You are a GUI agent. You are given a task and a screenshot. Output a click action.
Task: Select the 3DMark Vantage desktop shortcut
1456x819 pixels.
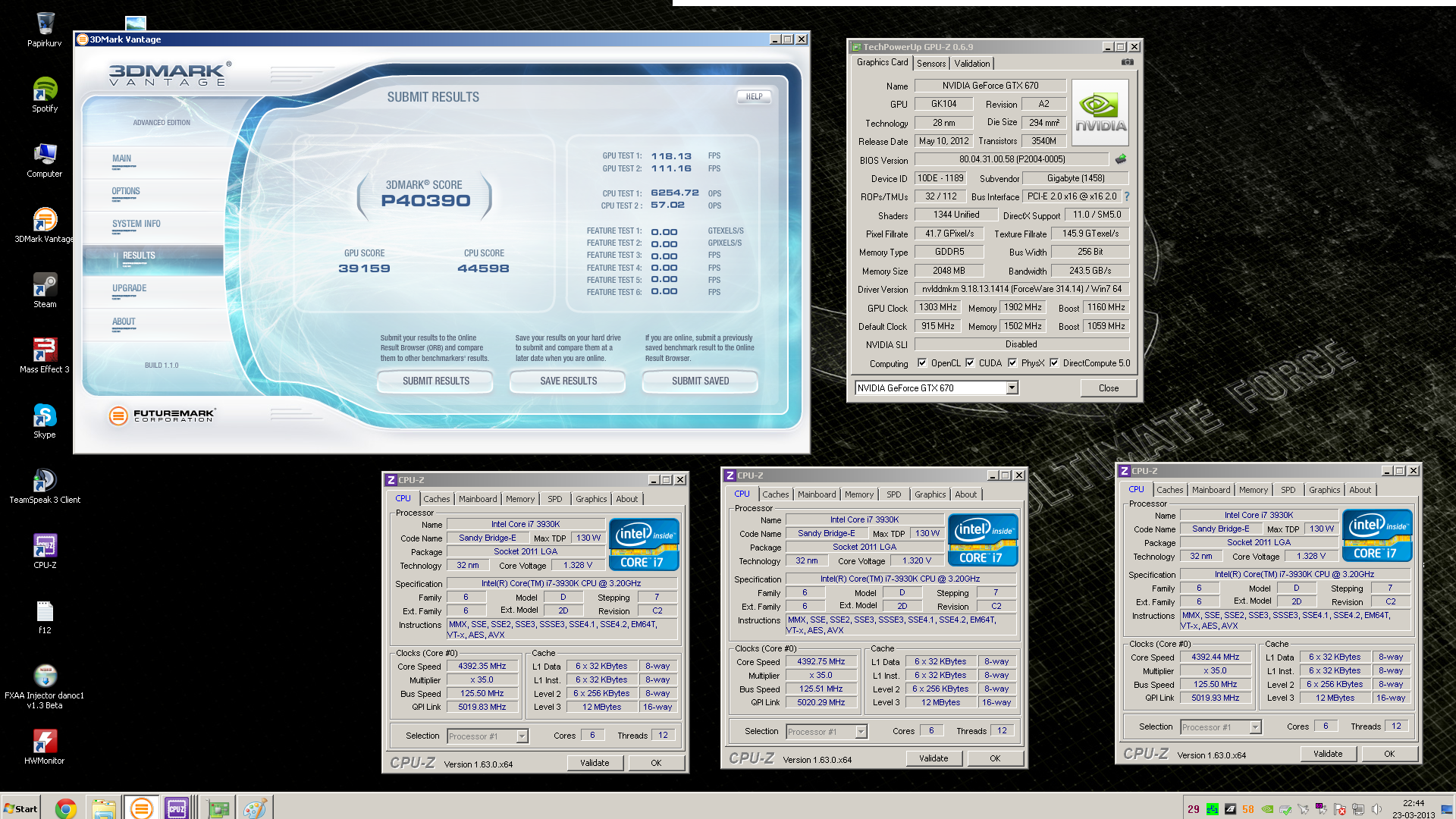45,224
